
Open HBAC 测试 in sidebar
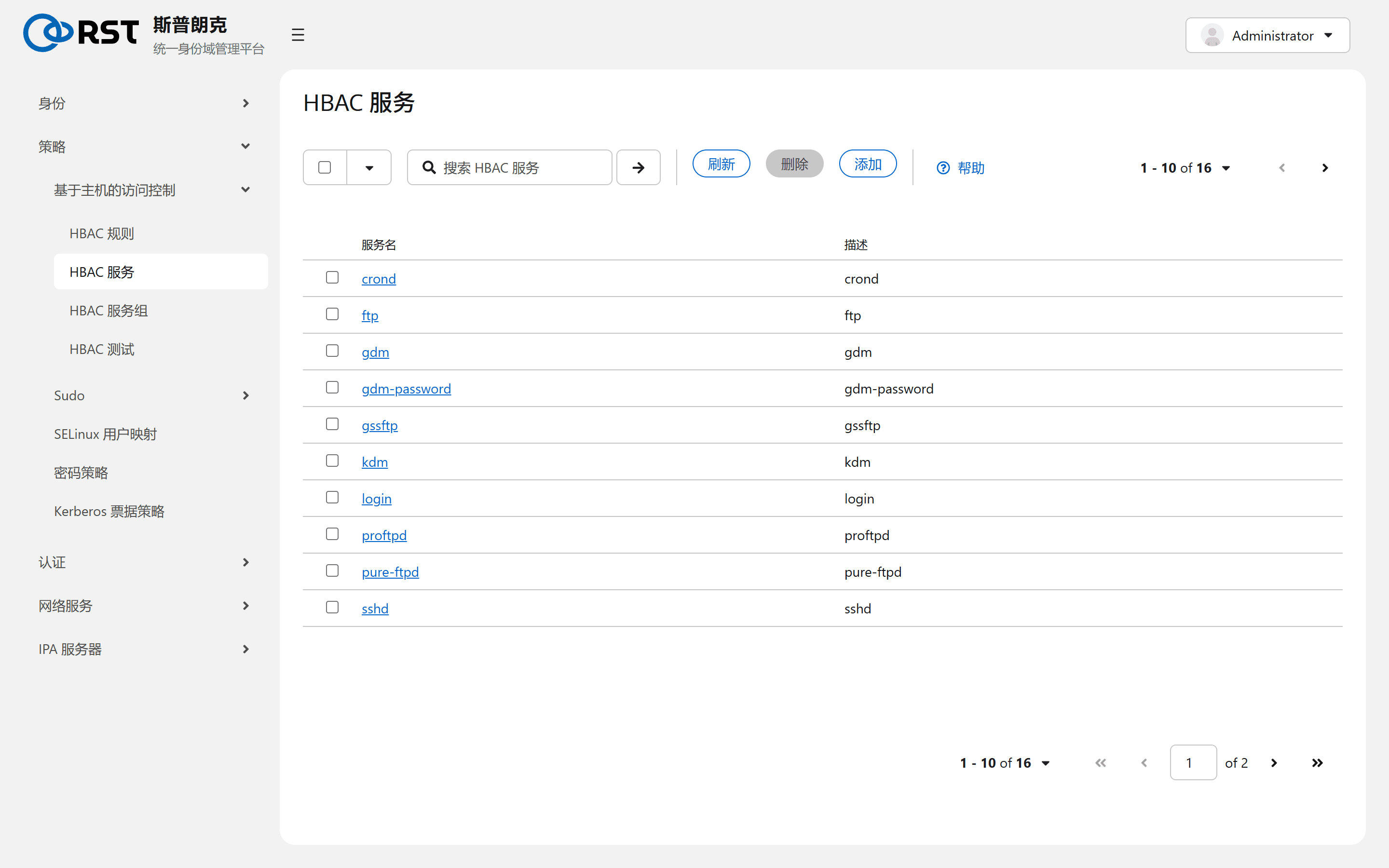click(x=161, y=349)
